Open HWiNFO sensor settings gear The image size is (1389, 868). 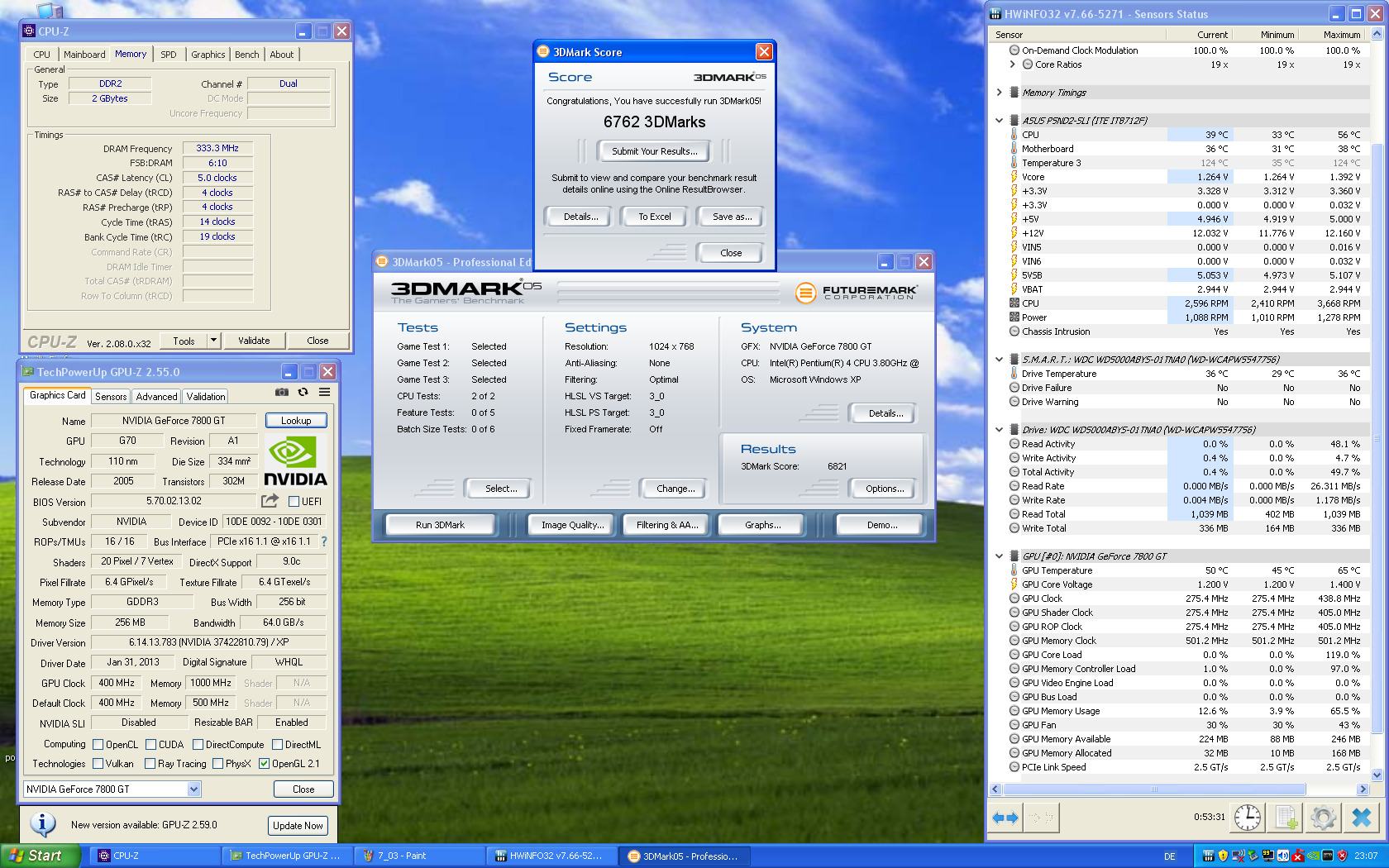click(1323, 818)
